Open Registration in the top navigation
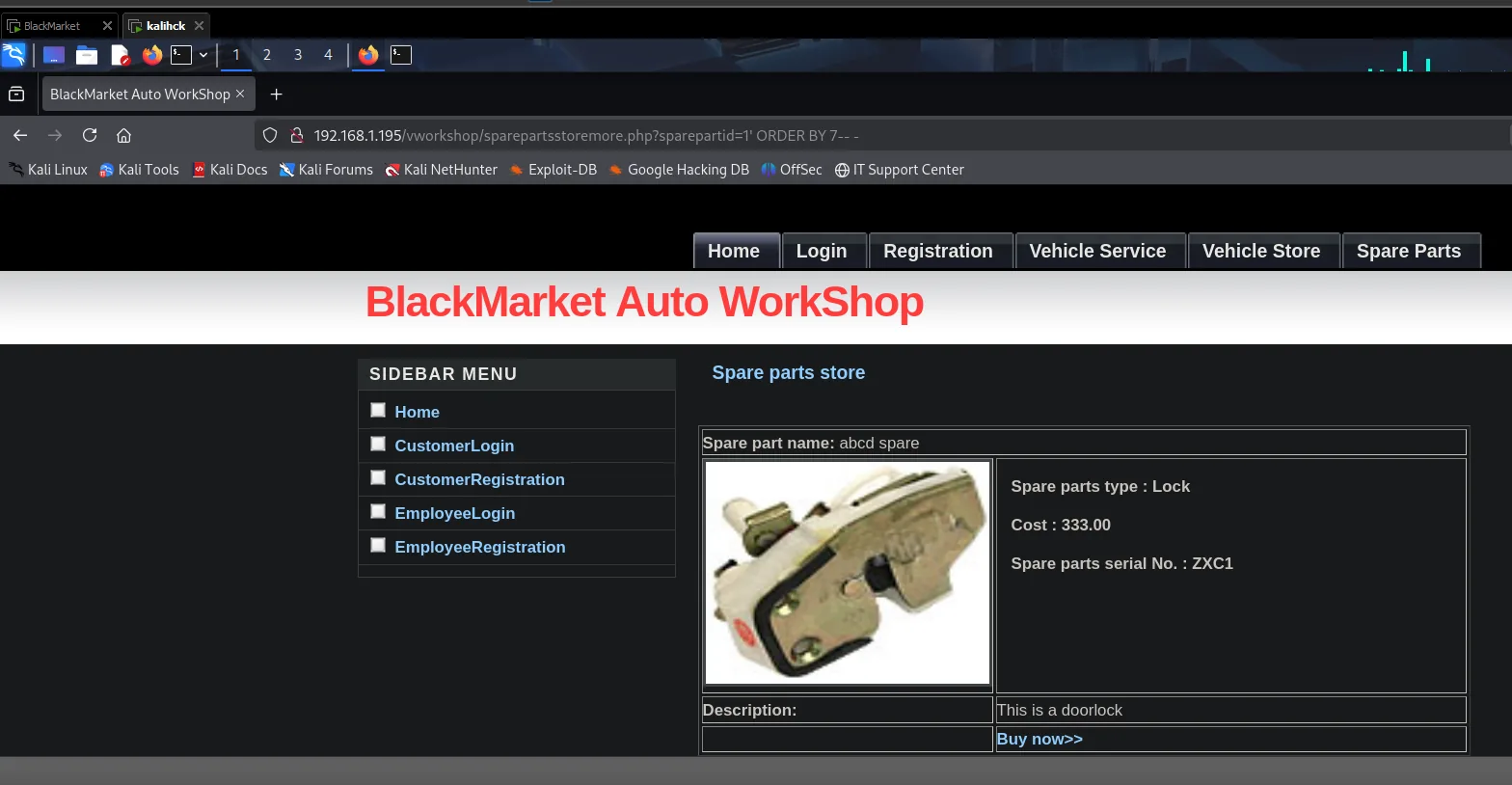Image resolution: width=1512 pixels, height=785 pixels. pyautogui.click(x=938, y=251)
